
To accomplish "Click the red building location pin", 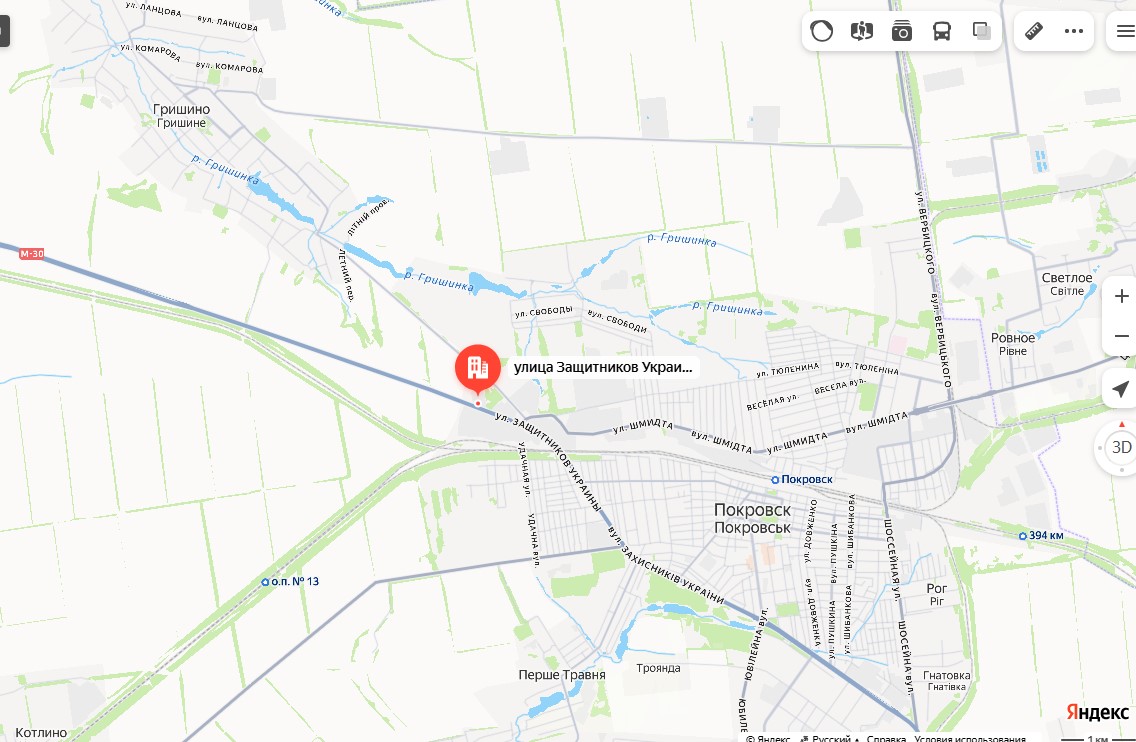I will (x=477, y=368).
